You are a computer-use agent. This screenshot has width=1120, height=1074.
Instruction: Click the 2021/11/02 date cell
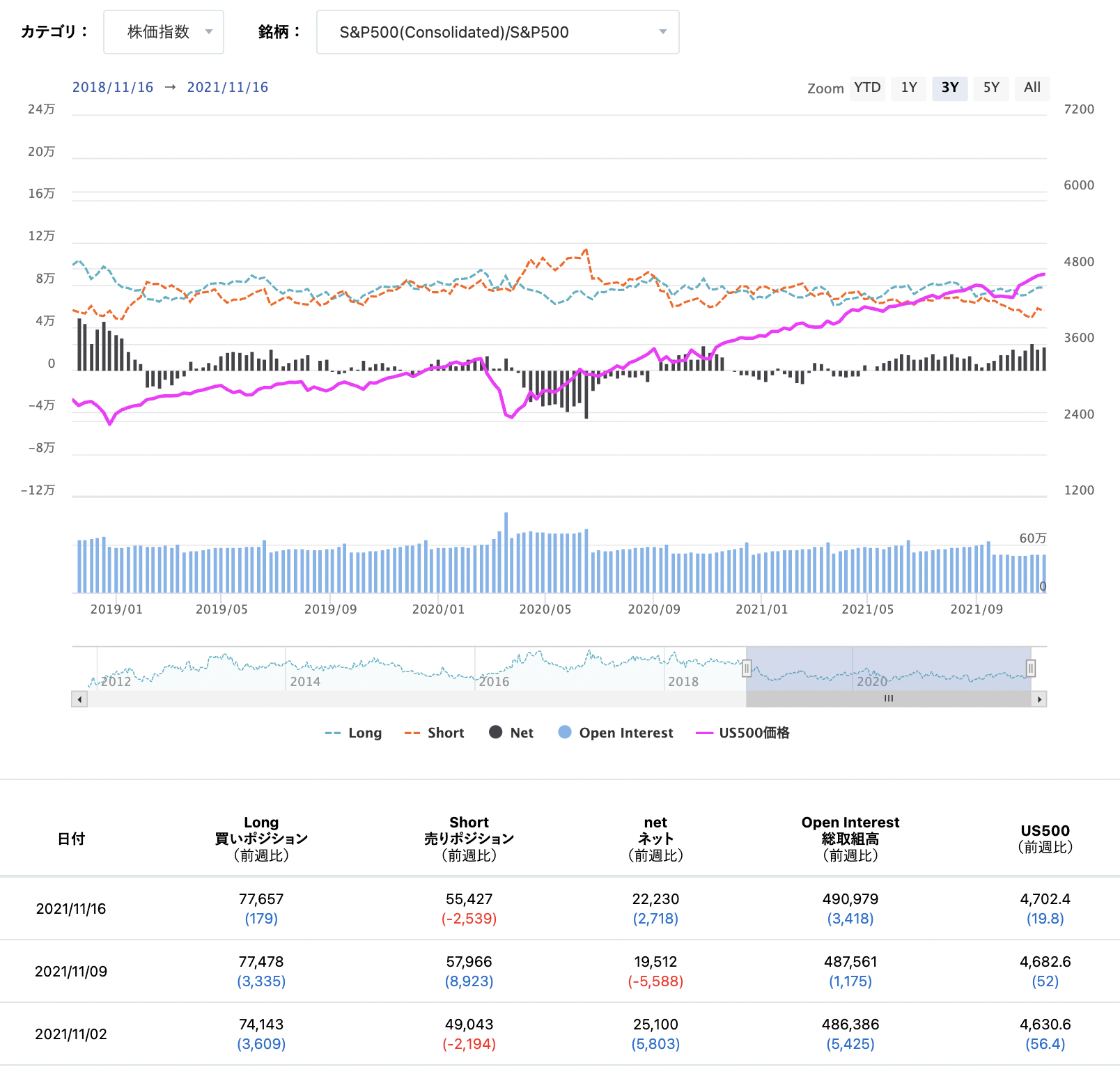point(71,1034)
